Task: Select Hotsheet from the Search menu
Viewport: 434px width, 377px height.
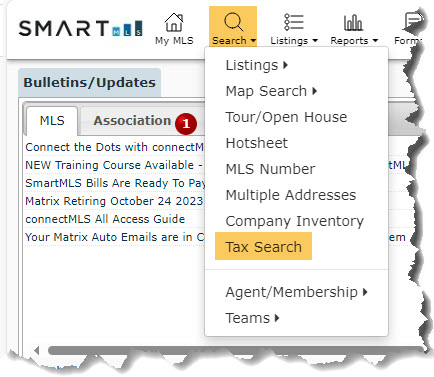Action: click(256, 143)
